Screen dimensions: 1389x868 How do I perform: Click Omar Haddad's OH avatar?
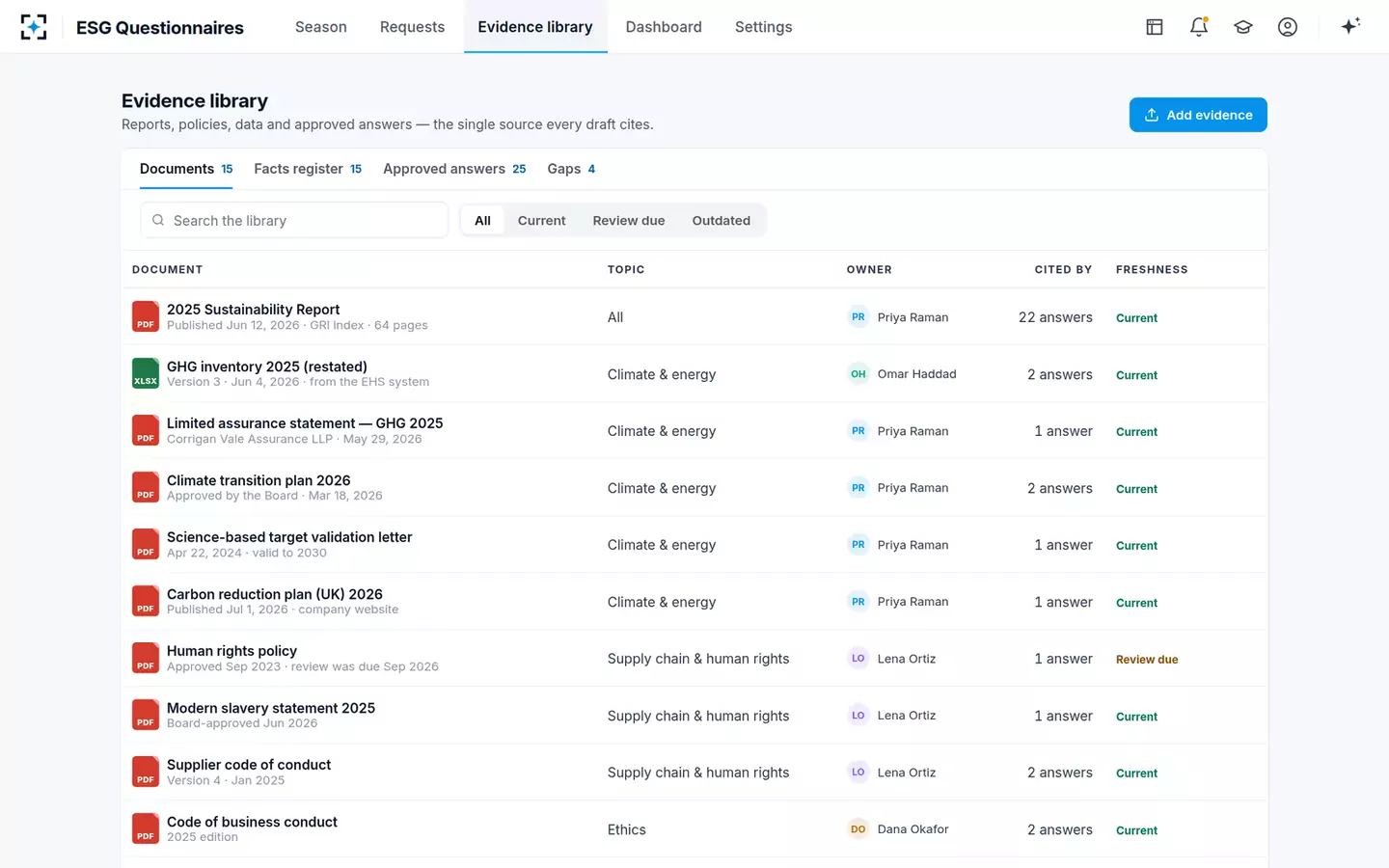point(858,374)
